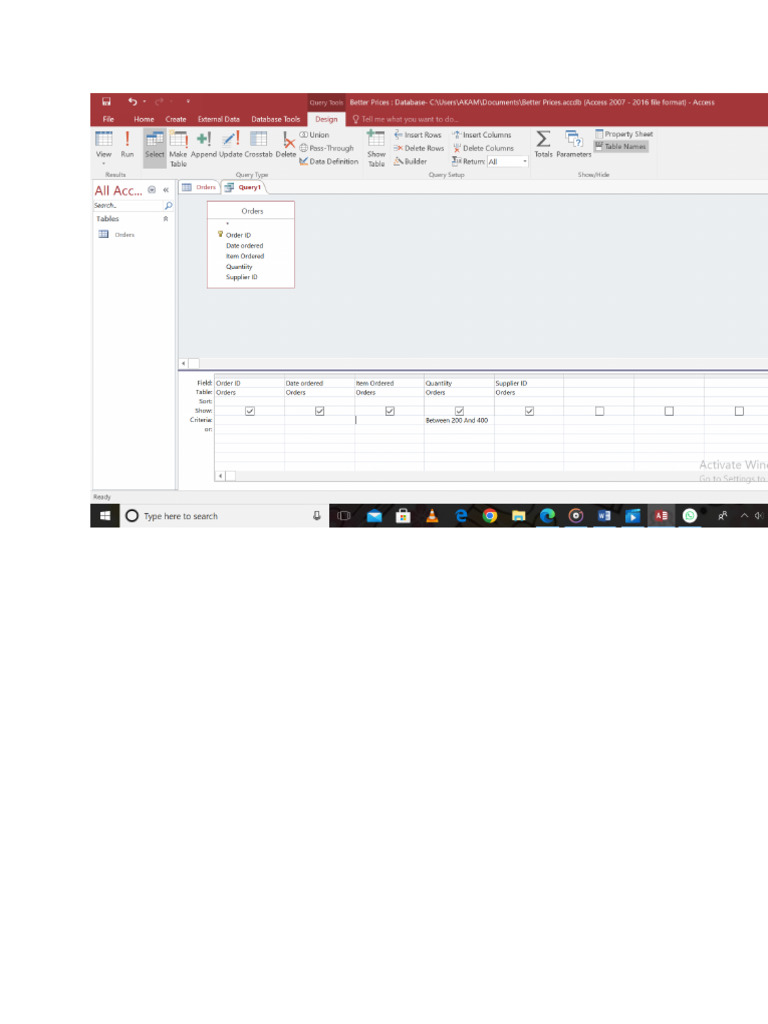Open the Return value dropdown
The image size is (768, 1024).
pyautogui.click(x=524, y=161)
